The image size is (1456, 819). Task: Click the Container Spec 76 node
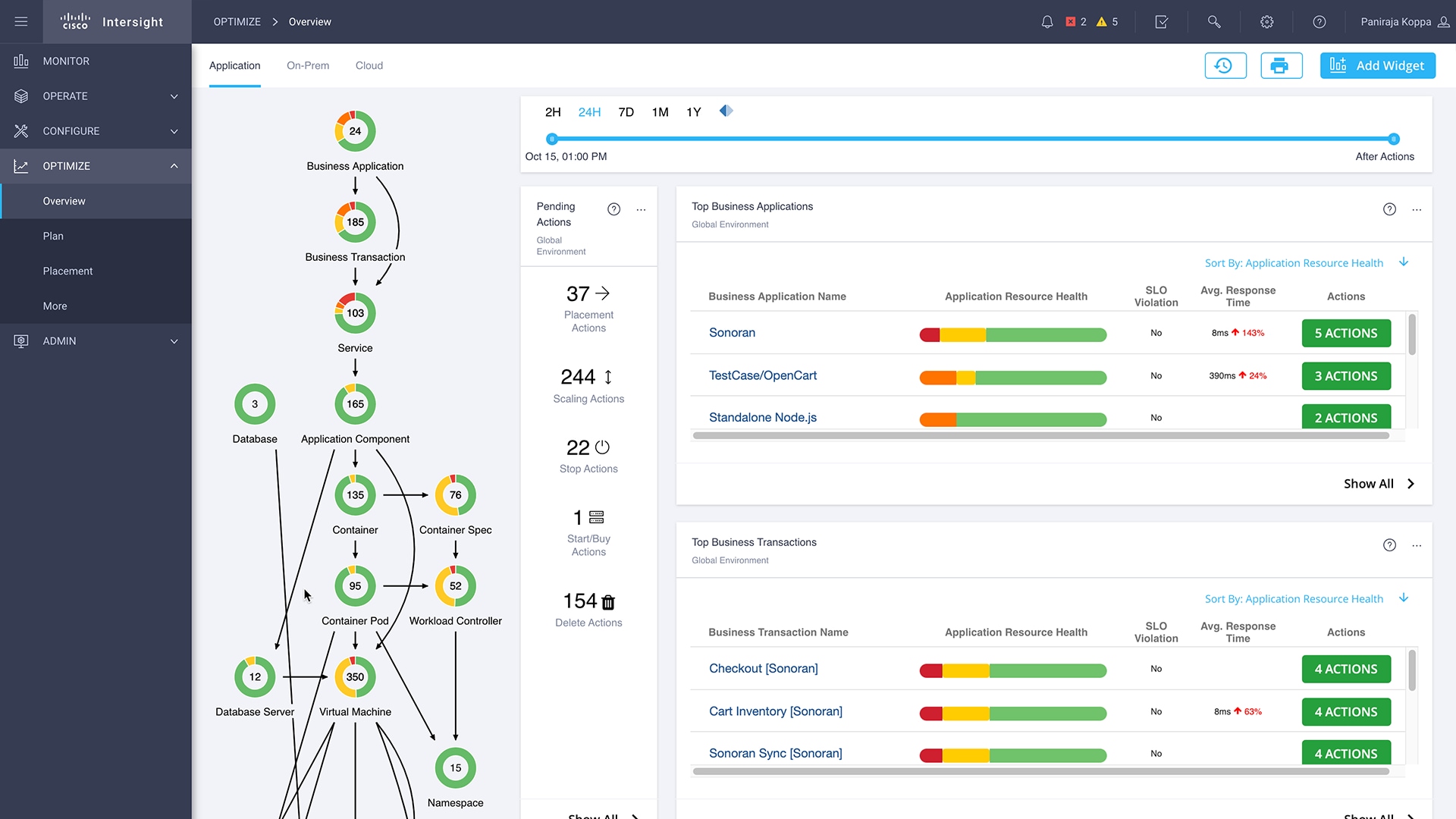(455, 495)
